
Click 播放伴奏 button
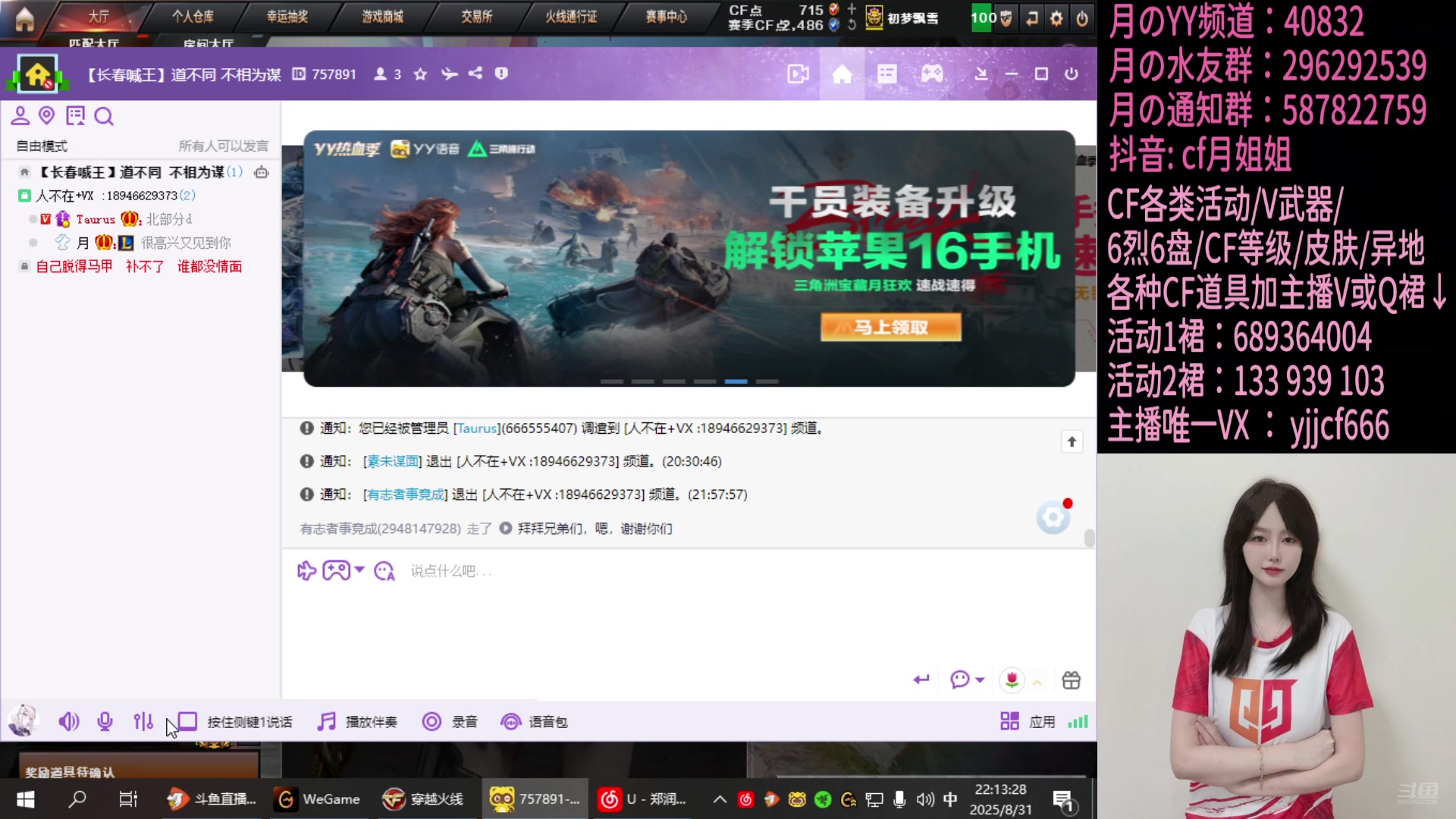click(357, 722)
